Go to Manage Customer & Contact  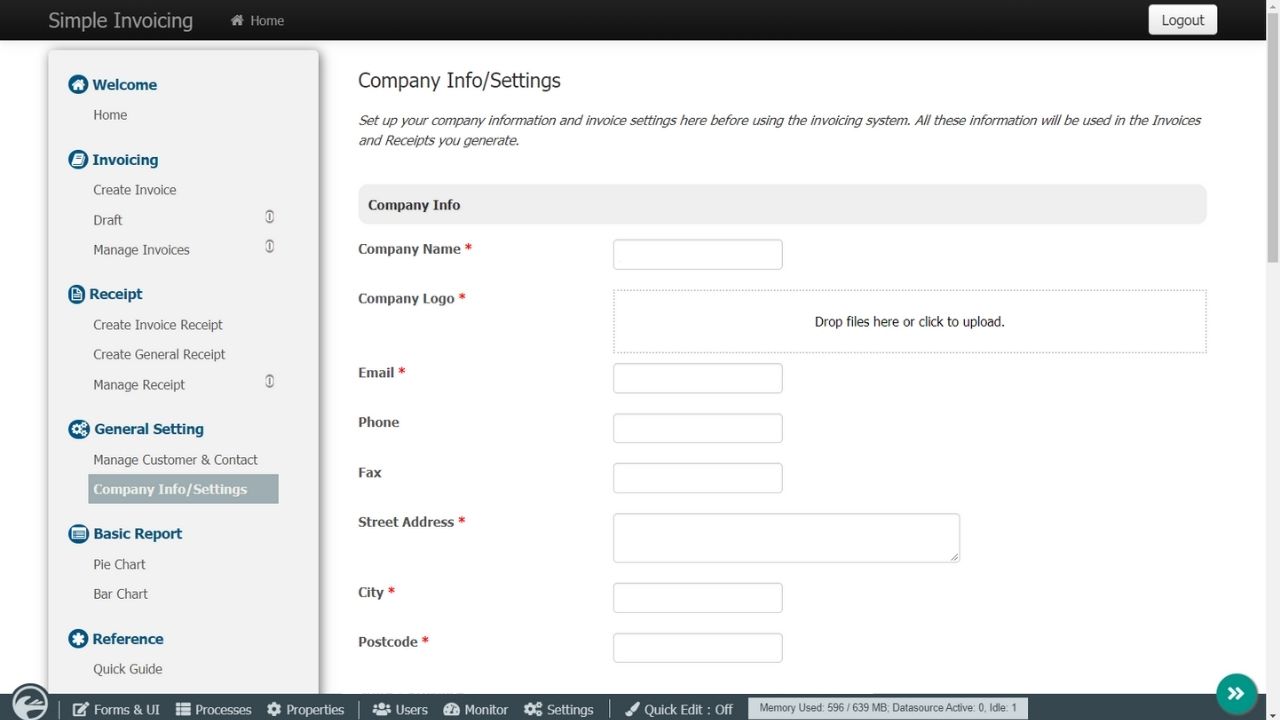pyautogui.click(x=175, y=460)
